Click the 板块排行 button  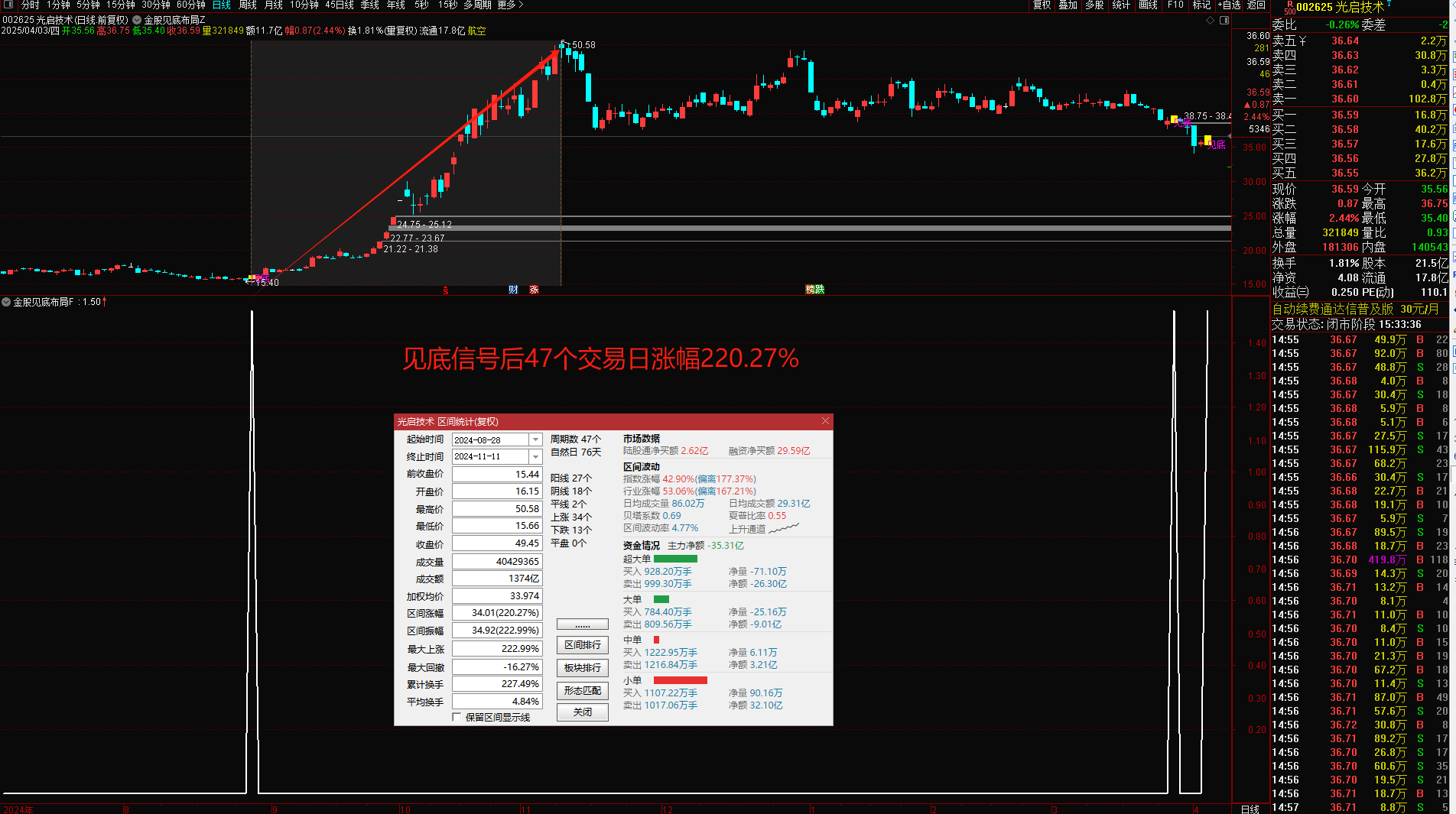(583, 668)
